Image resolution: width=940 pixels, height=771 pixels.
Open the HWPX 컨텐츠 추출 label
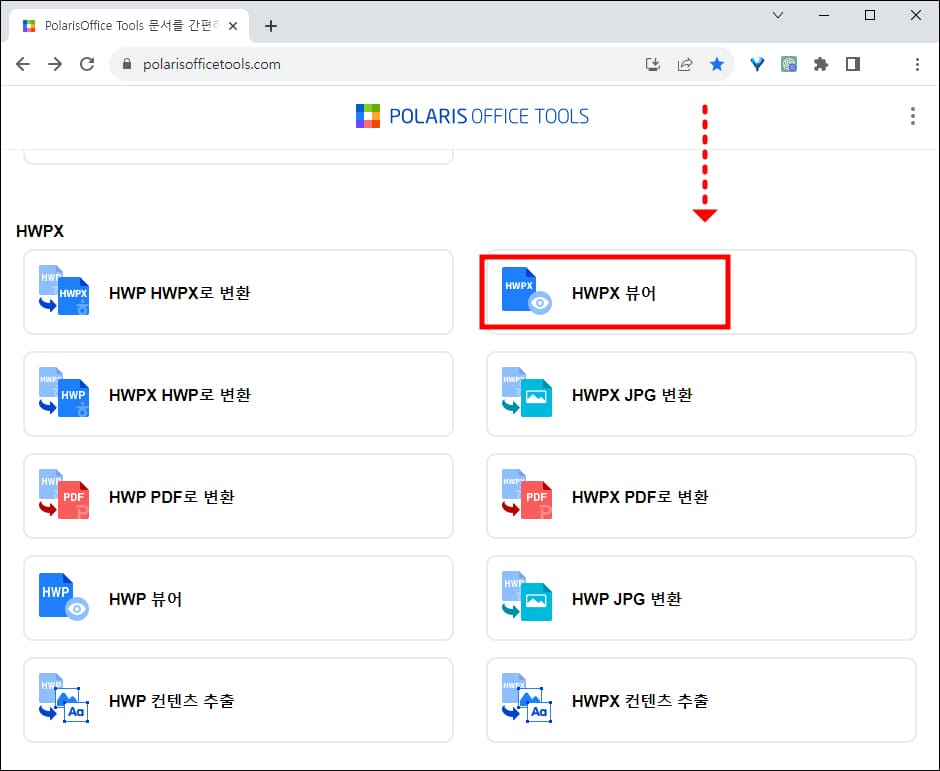click(640, 701)
